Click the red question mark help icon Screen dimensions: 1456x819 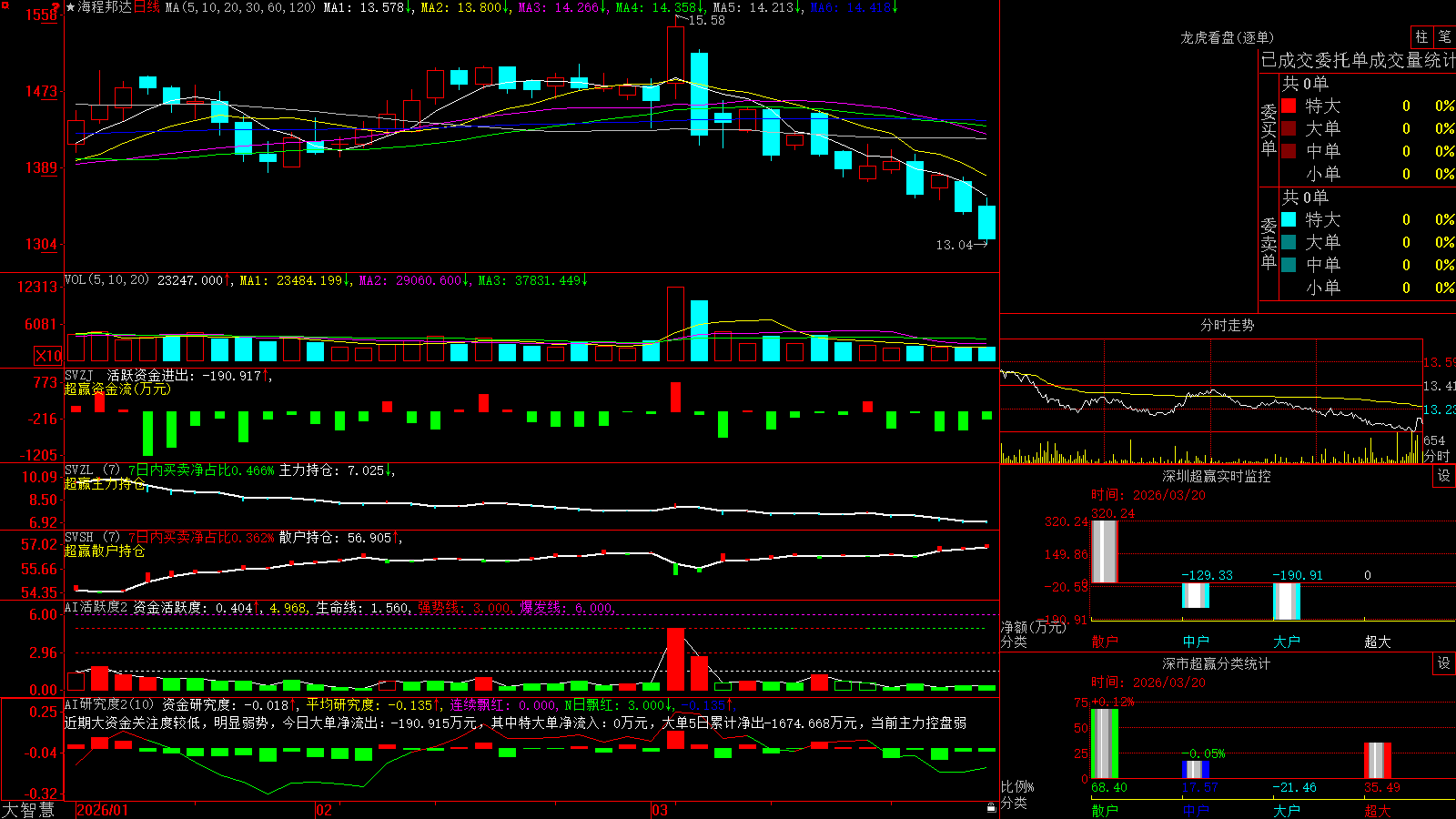pos(56,7)
